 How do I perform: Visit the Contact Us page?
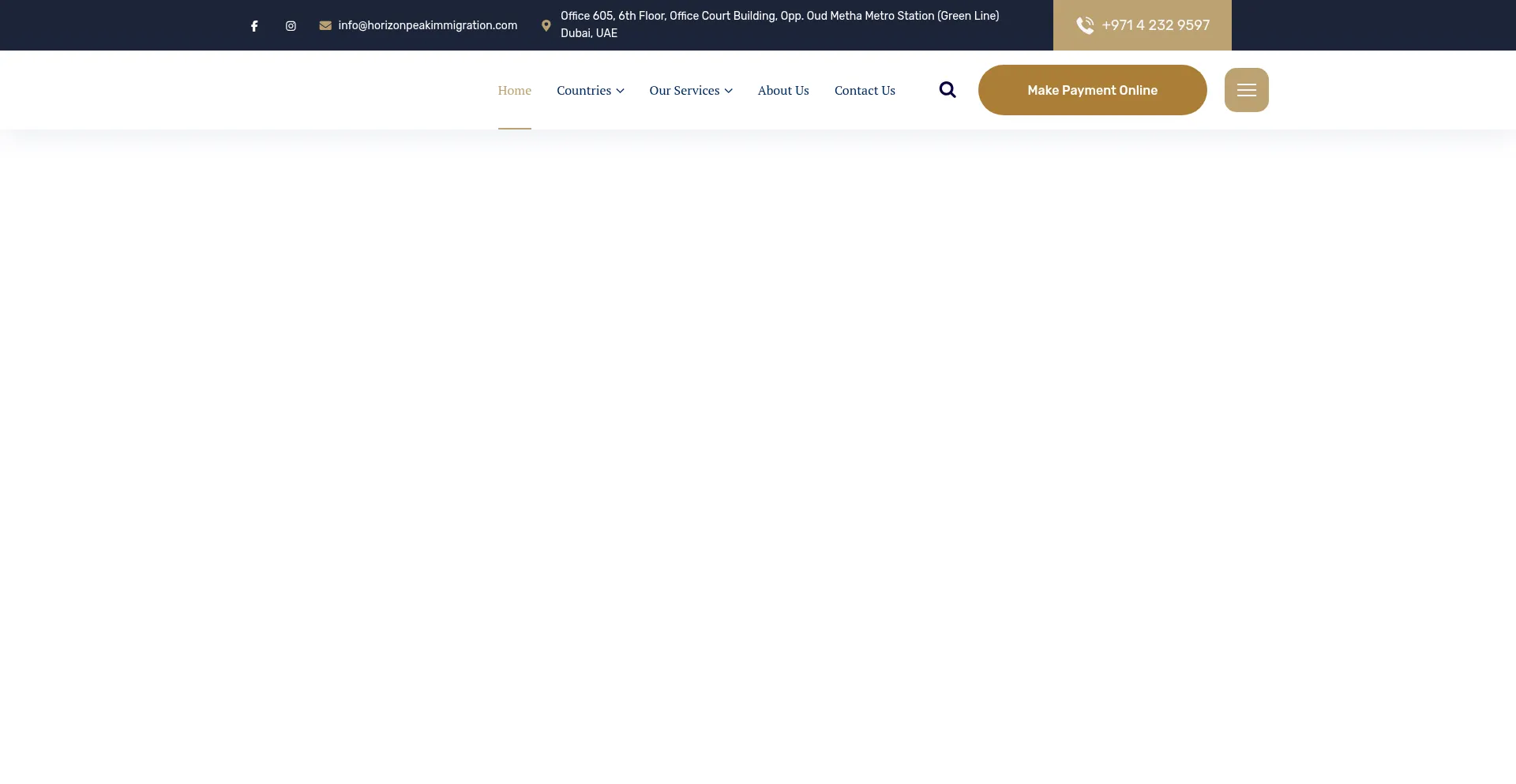click(x=865, y=90)
